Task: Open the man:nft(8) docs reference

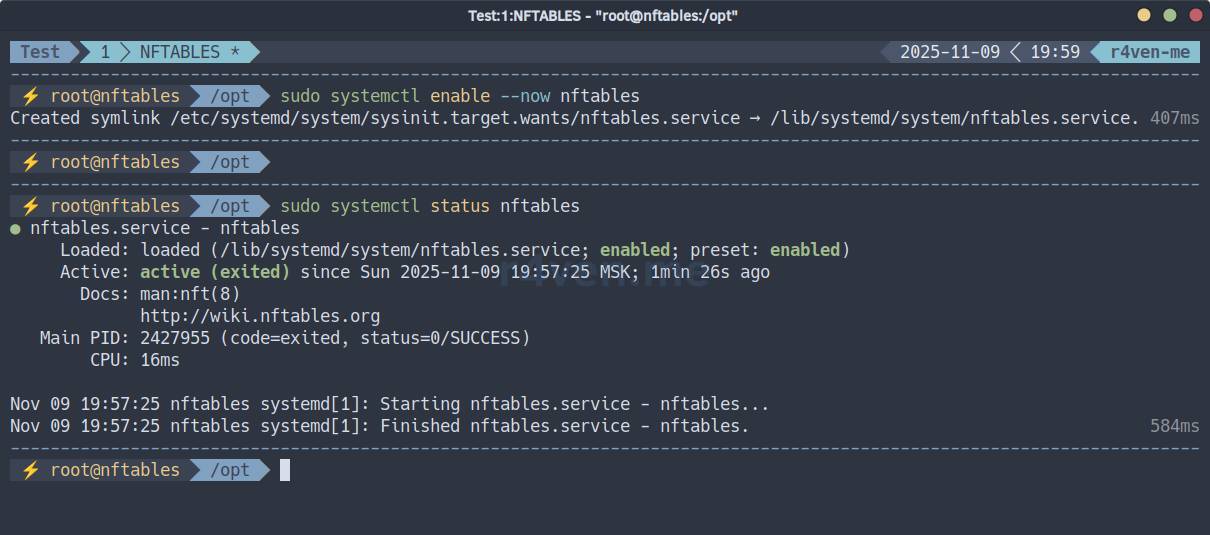Action: coord(190,294)
